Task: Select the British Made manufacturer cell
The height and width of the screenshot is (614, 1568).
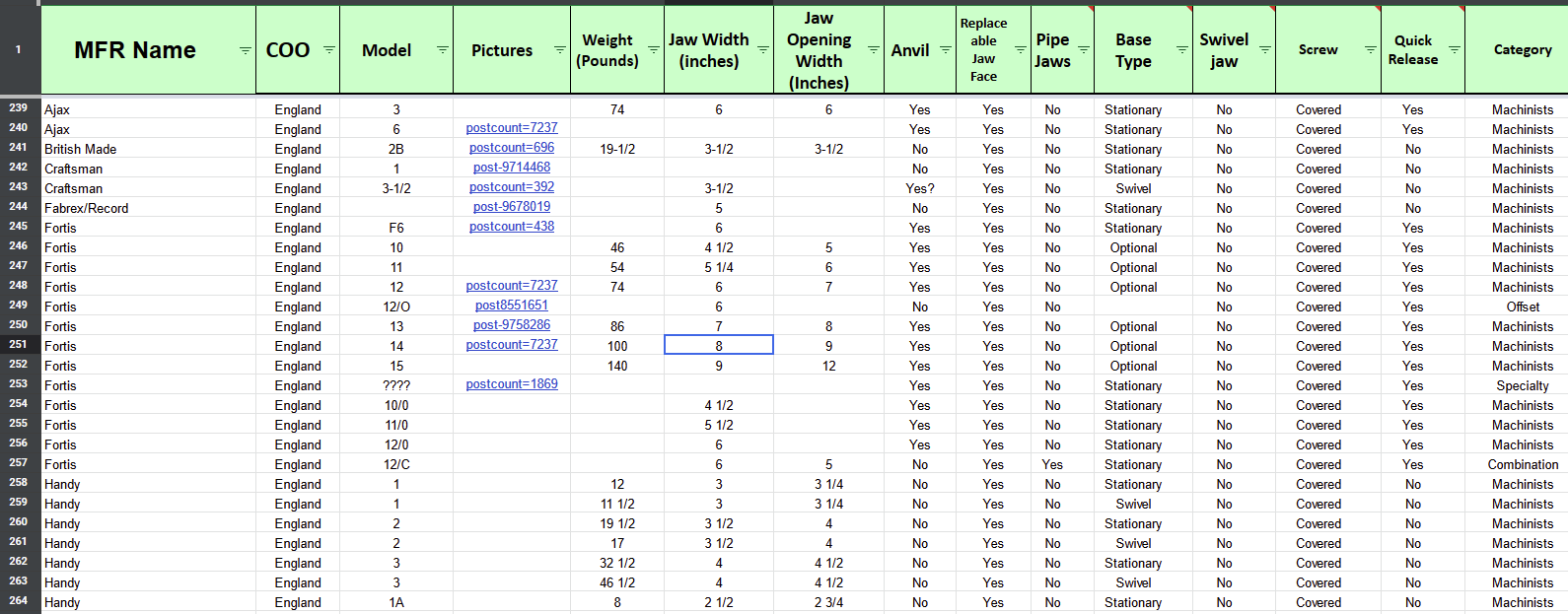Action: coord(80,149)
